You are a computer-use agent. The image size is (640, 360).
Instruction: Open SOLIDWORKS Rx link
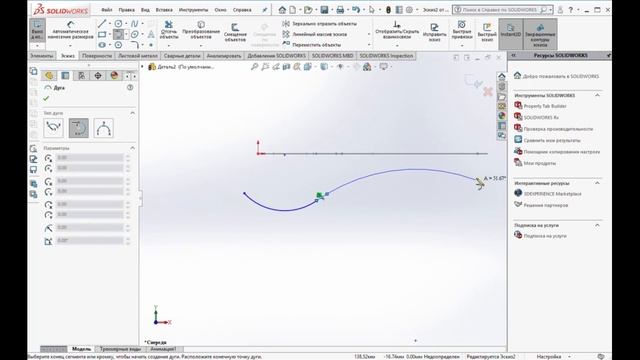(536, 117)
